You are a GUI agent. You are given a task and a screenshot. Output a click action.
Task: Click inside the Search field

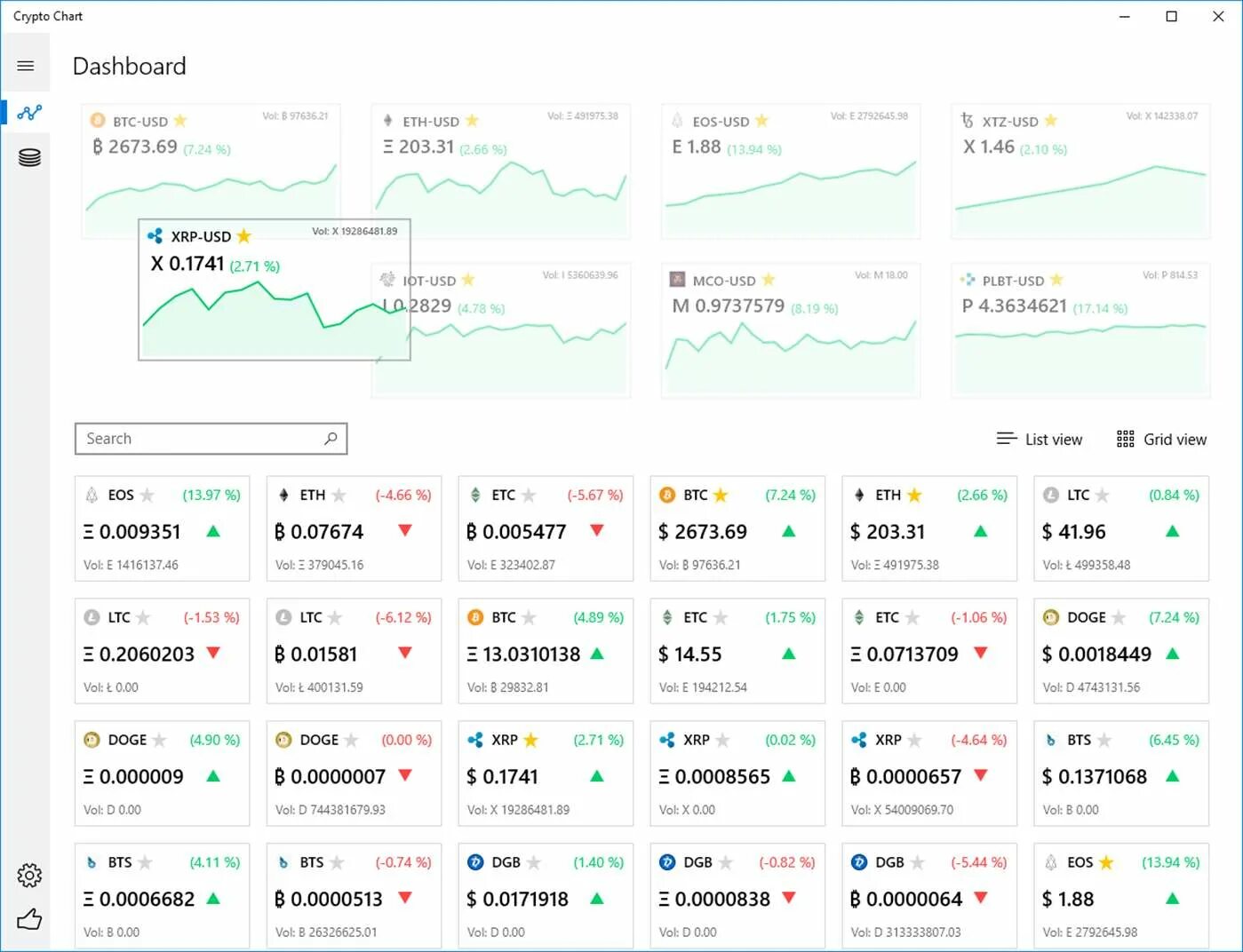click(178, 438)
